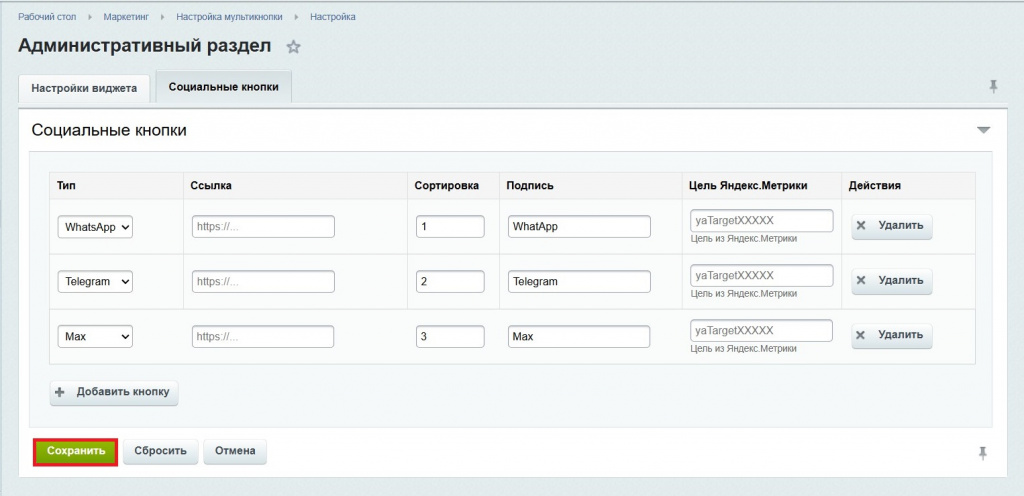This screenshot has width=1024, height=496.
Task: Delete the WhatsApp row
Action: 892,226
